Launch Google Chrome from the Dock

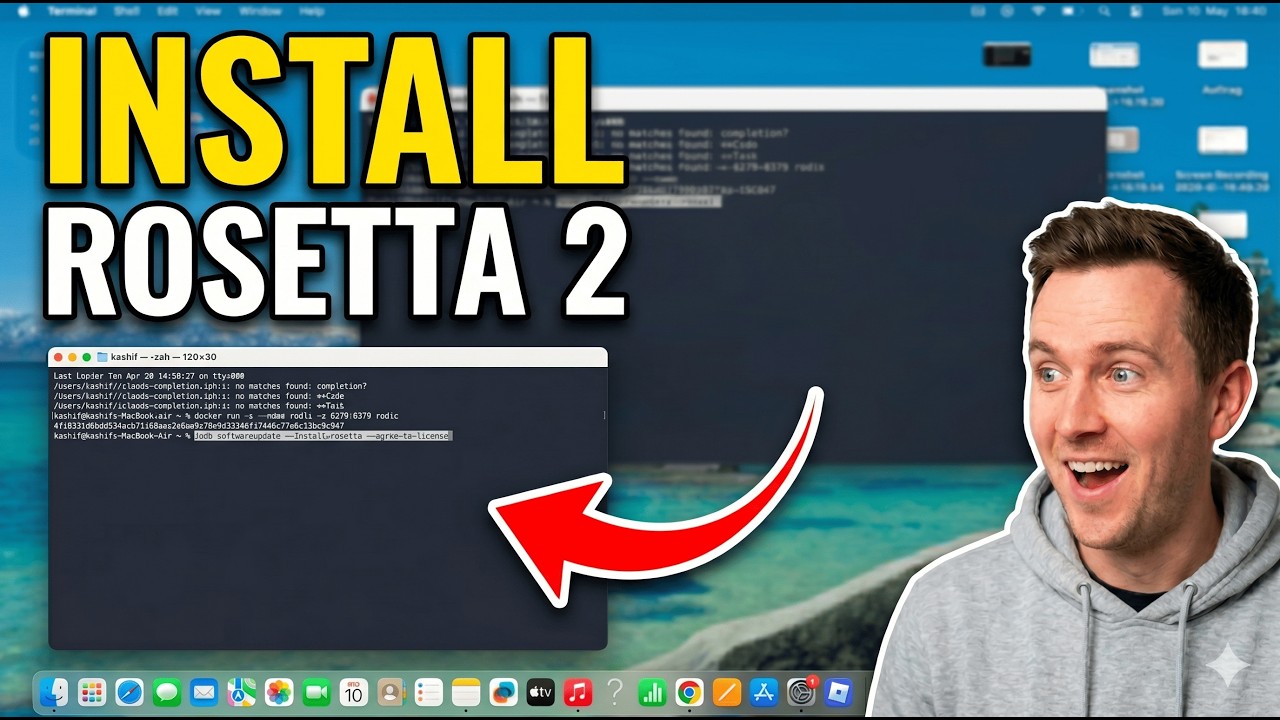tap(689, 691)
